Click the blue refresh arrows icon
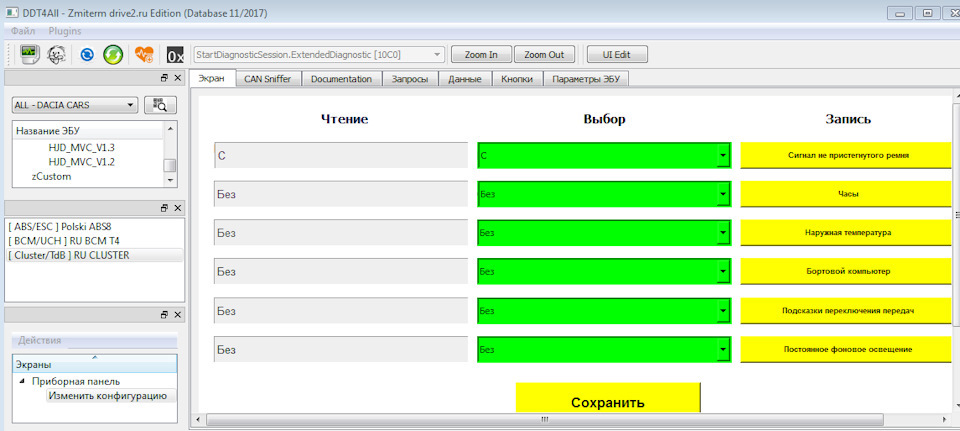960x431 pixels. (x=87, y=54)
